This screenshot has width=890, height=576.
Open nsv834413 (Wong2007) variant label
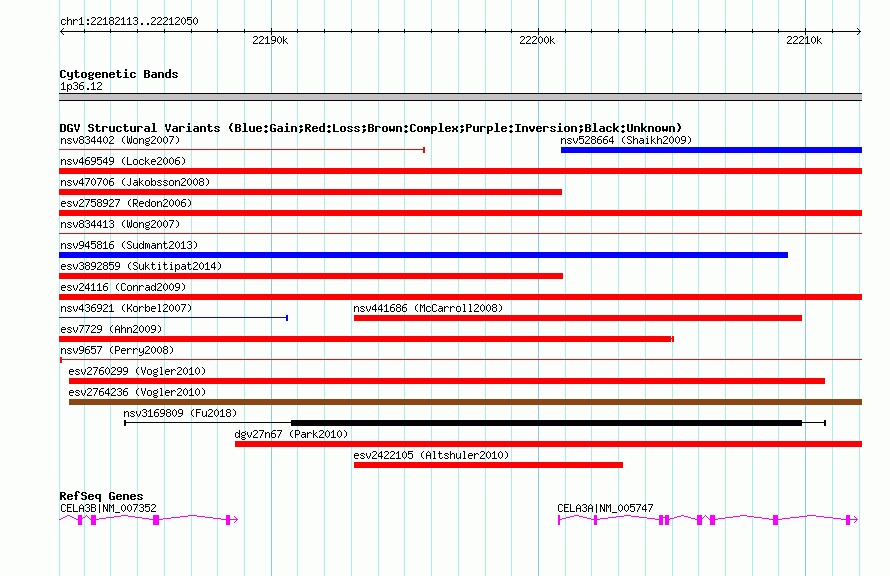120,224
